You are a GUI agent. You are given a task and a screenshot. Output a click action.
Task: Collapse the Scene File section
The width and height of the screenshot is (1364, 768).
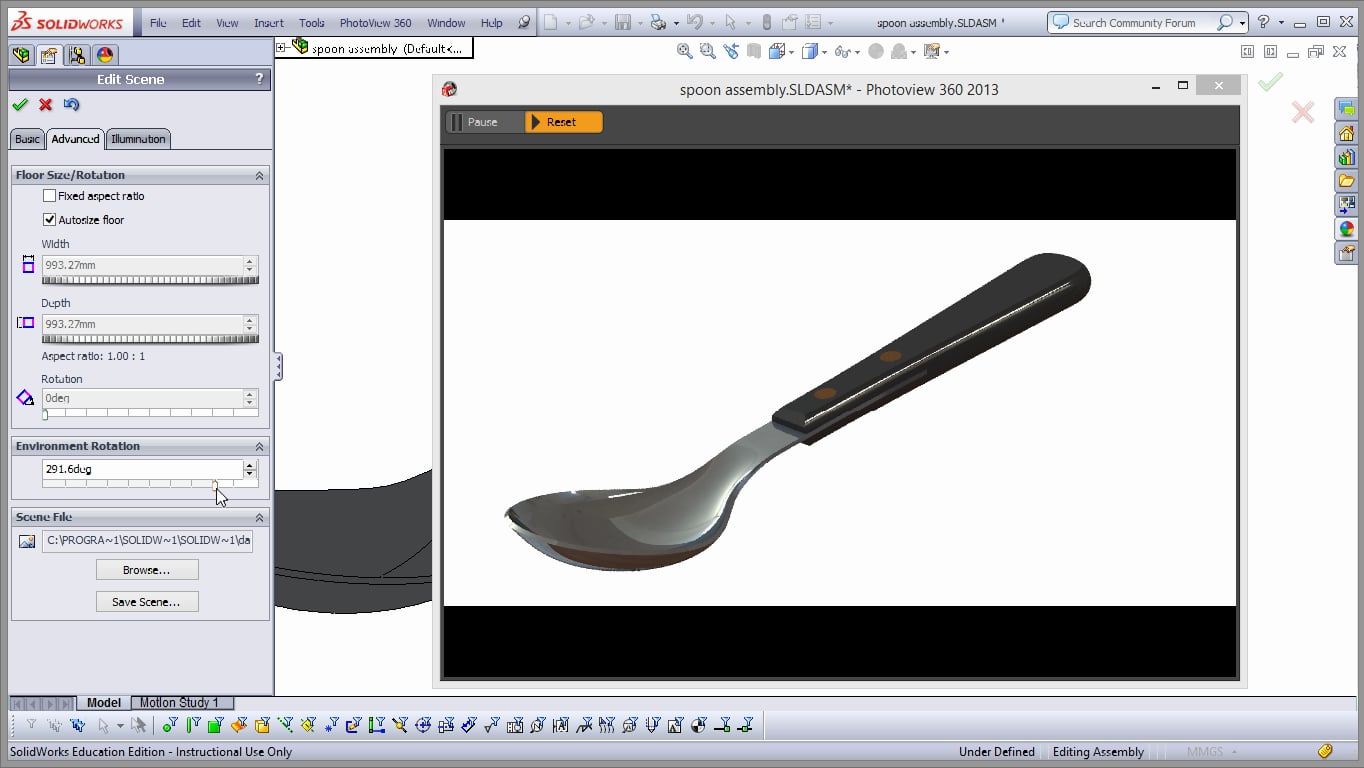point(259,517)
